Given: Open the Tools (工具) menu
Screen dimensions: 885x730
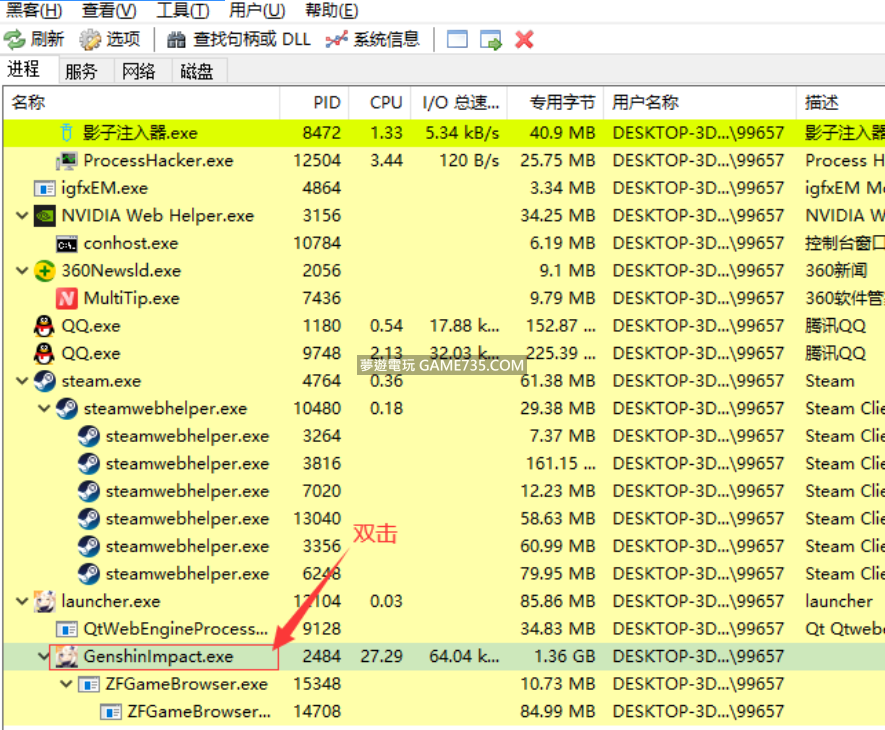Looking at the screenshot, I should pyautogui.click(x=183, y=11).
